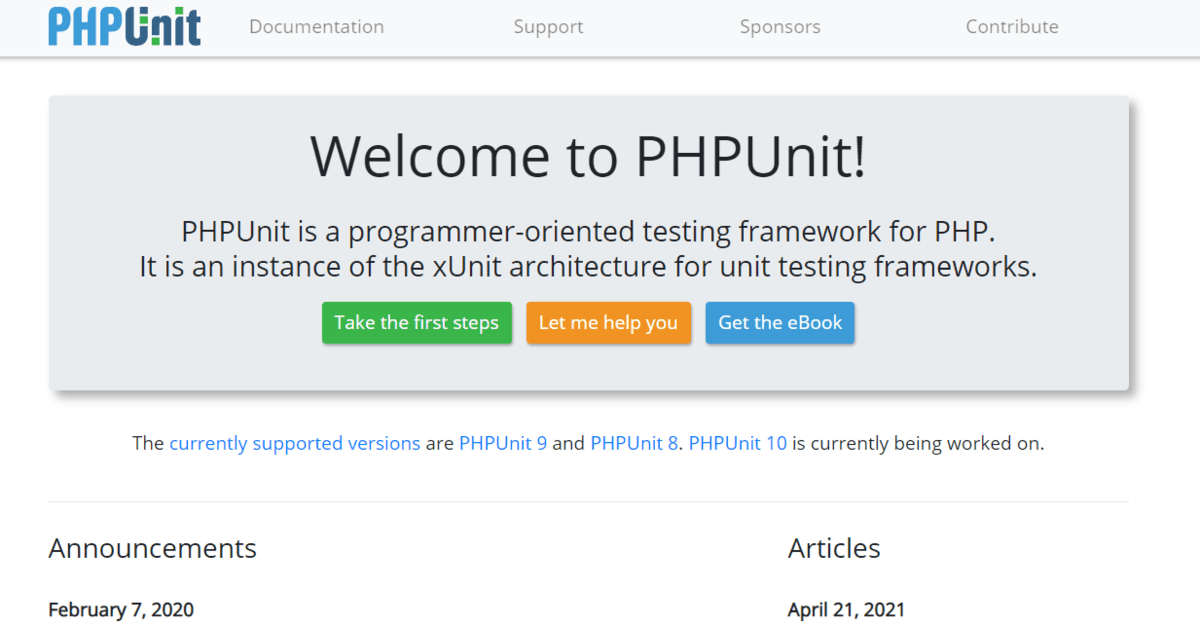Click the April 21, 2021 date
Viewport: 1200px width, 625px height.
pyautogui.click(x=846, y=609)
